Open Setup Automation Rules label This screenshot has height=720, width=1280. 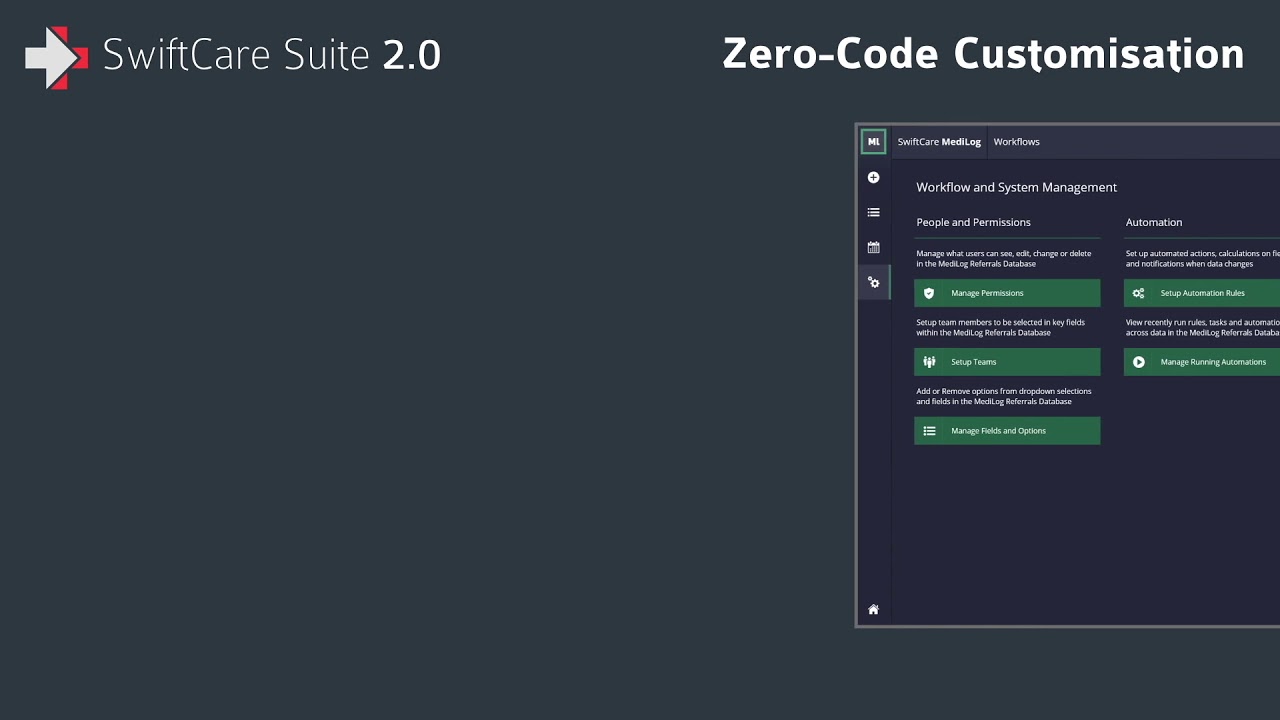pyautogui.click(x=1202, y=293)
